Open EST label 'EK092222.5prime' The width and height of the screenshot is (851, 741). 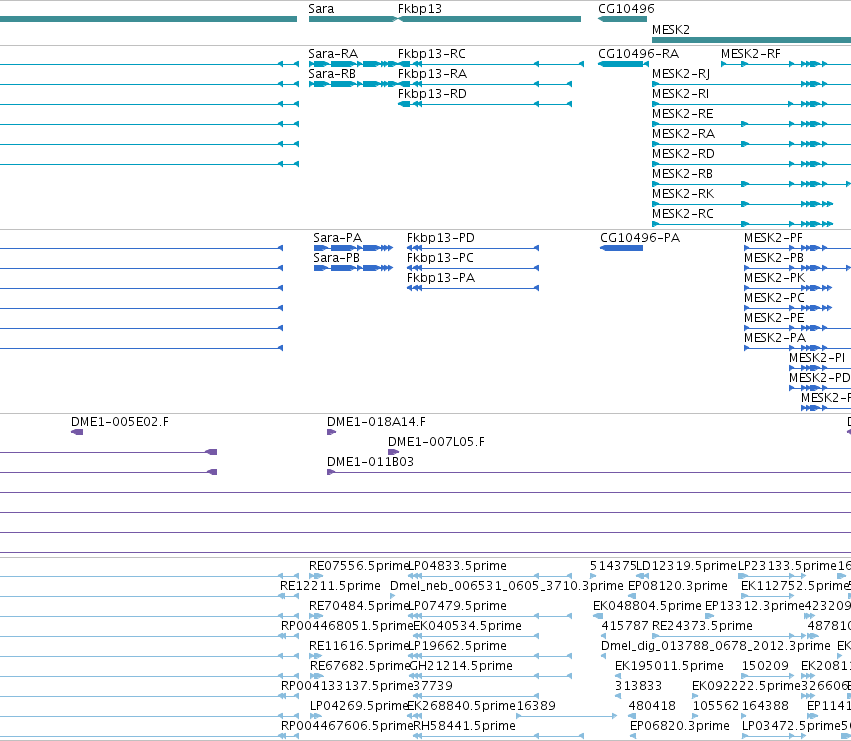(746, 687)
